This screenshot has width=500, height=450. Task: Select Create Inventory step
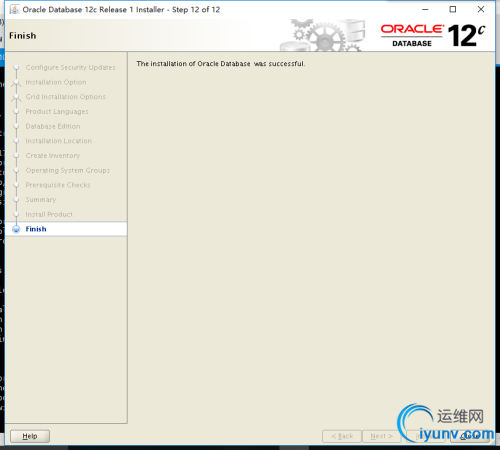53,156
